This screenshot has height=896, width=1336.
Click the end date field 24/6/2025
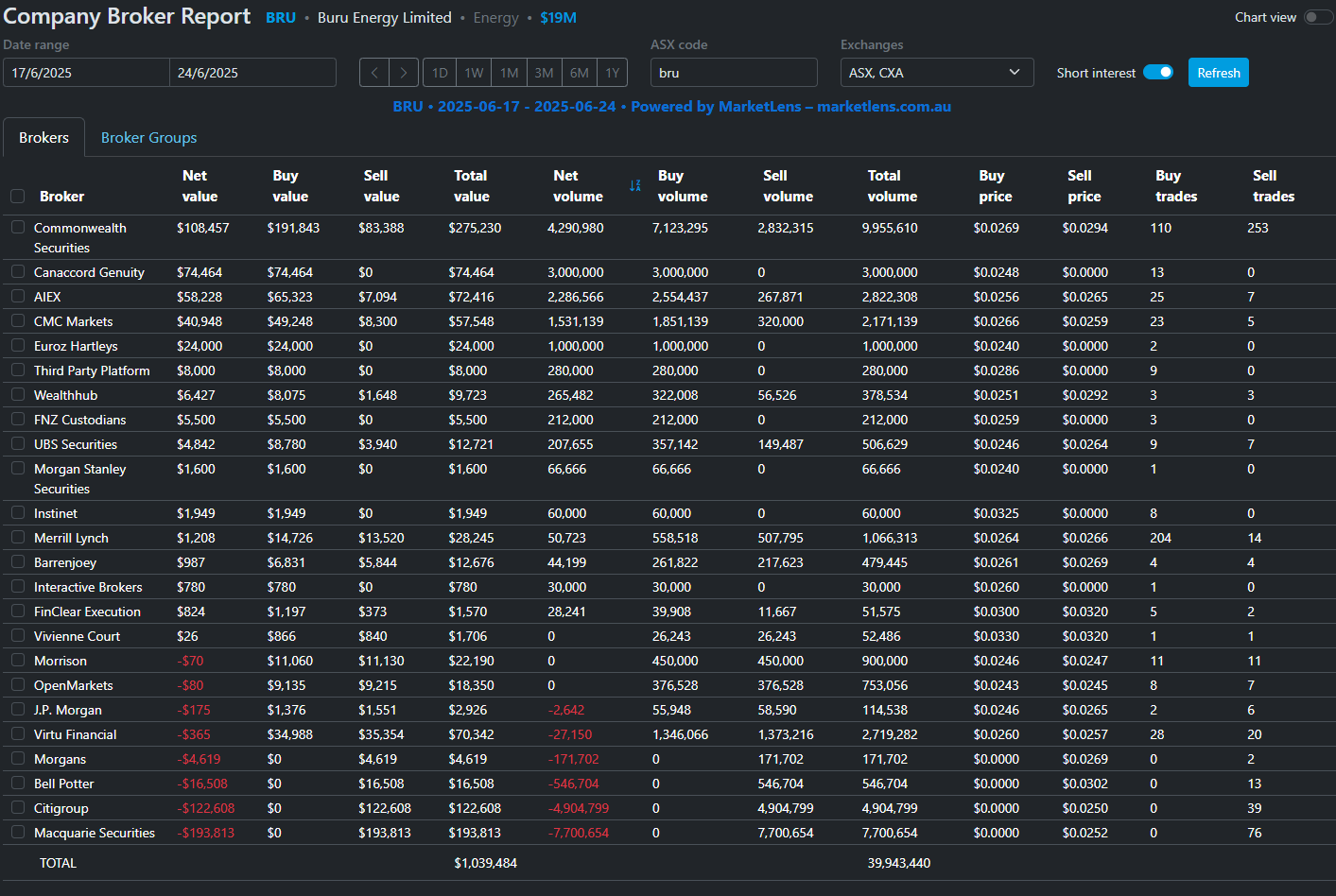[252, 73]
